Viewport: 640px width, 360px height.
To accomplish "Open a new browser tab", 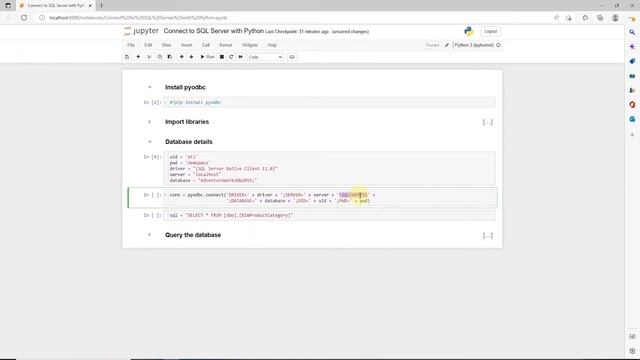I will pyautogui.click(x=101, y=6).
